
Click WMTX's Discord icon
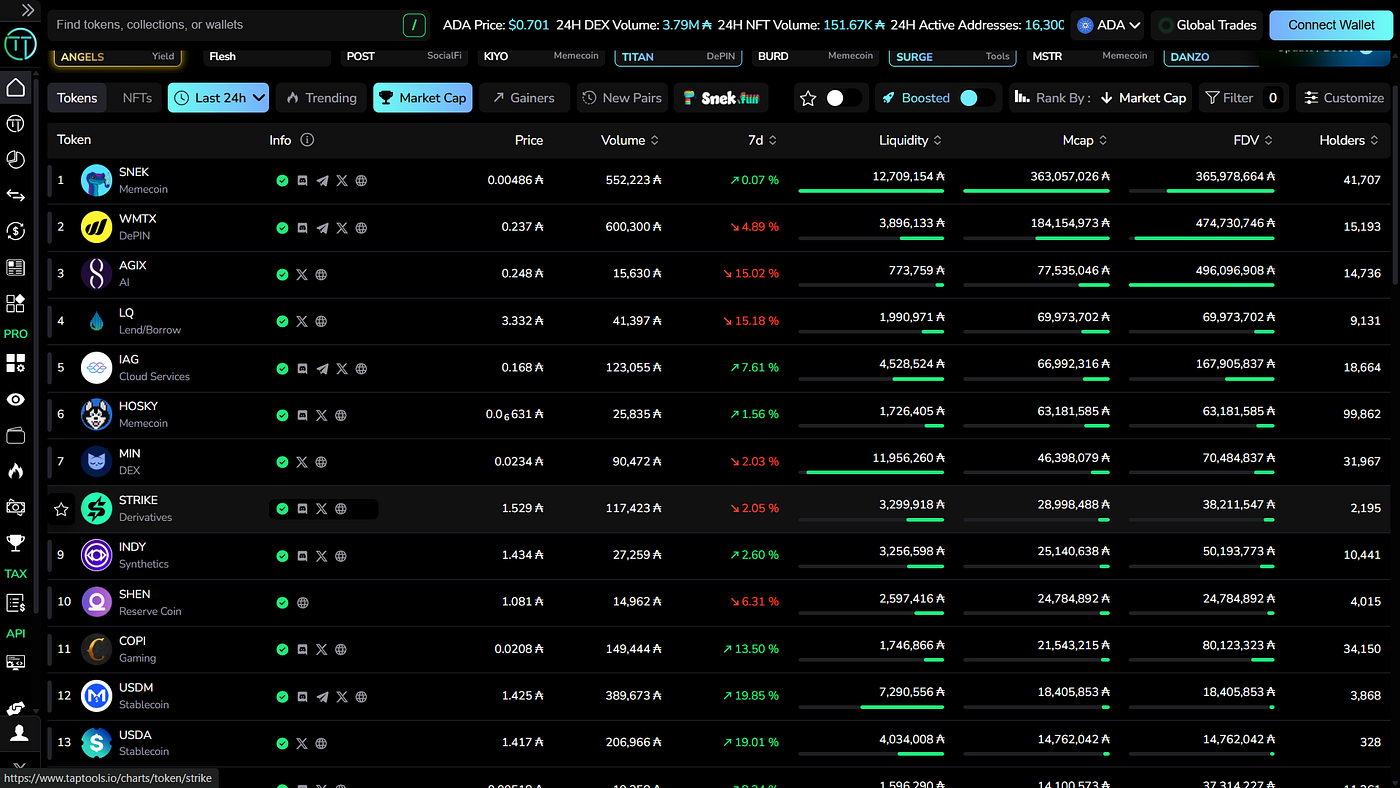302,228
